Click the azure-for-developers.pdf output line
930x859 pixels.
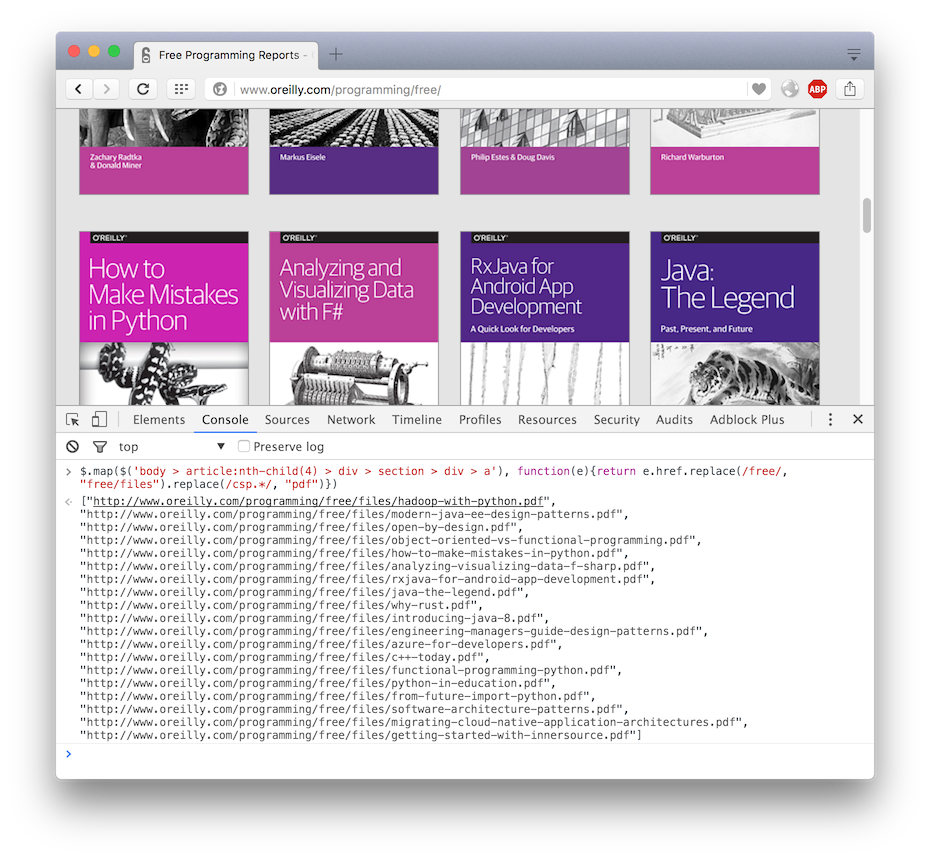tap(321, 644)
